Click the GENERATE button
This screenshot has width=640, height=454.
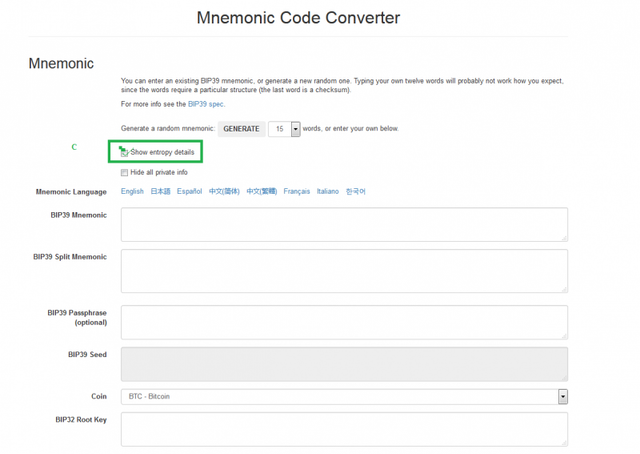click(241, 129)
